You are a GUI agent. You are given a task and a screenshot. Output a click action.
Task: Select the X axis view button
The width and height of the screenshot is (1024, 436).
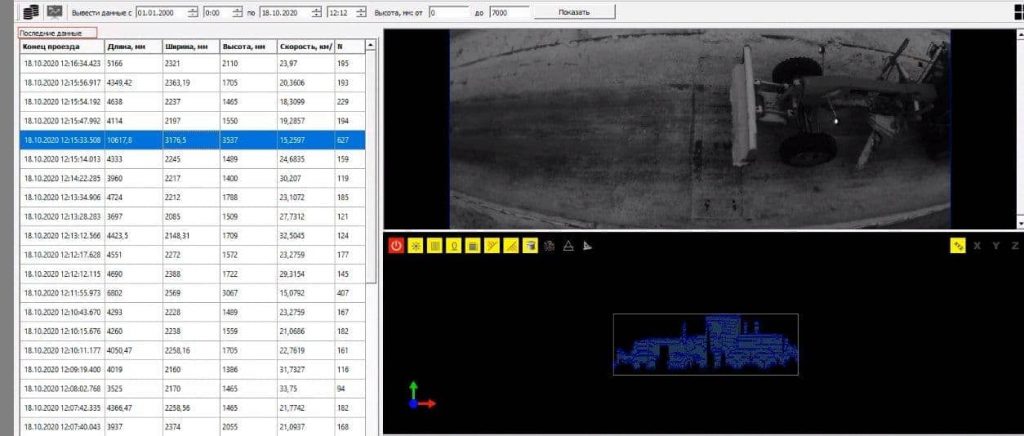(x=977, y=245)
